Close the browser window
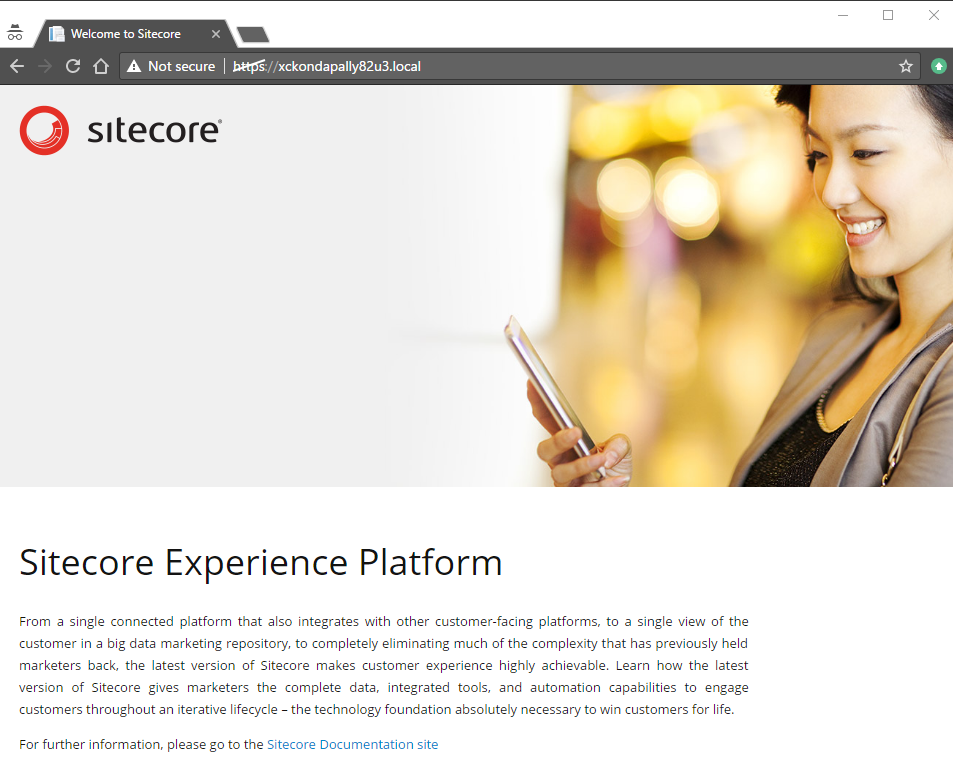The image size is (953, 776). (934, 15)
